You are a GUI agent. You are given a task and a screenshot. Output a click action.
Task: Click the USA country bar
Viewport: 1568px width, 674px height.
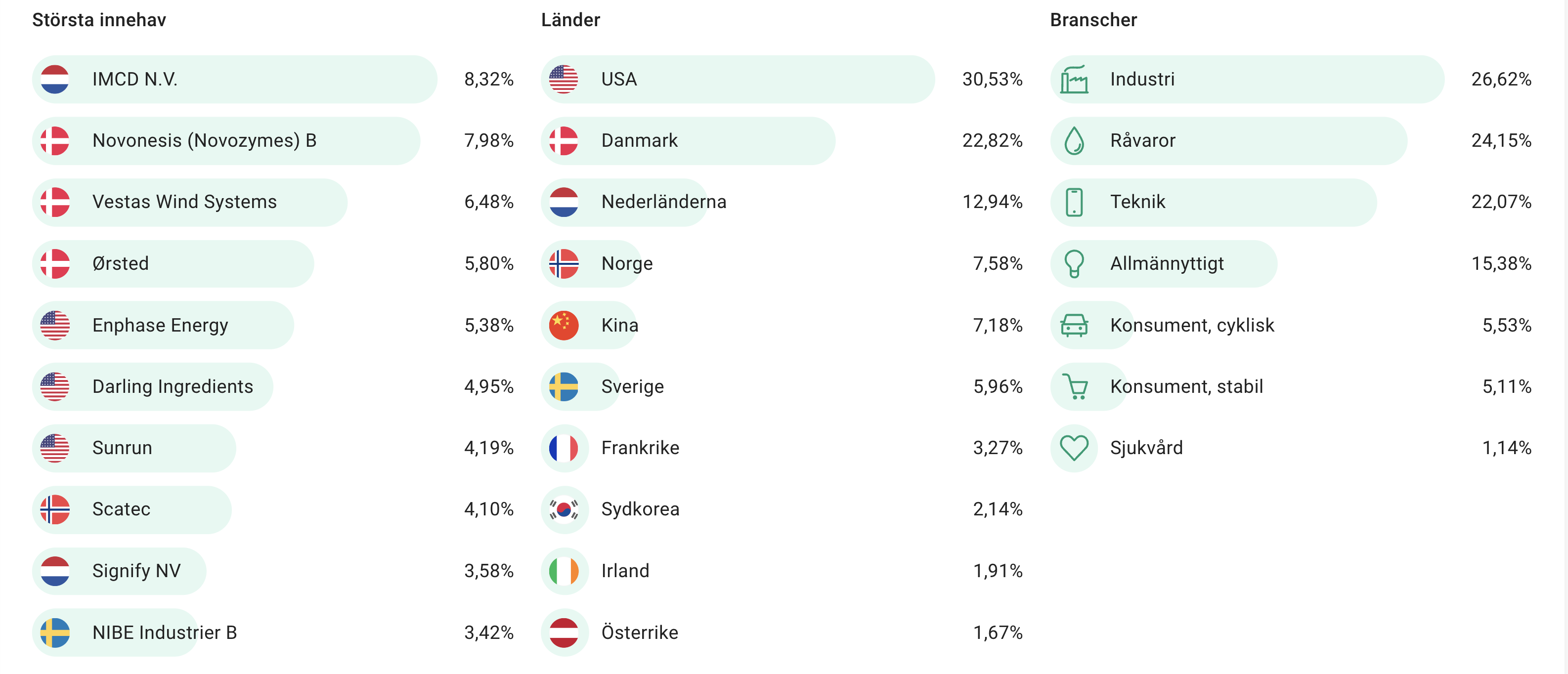click(x=737, y=80)
